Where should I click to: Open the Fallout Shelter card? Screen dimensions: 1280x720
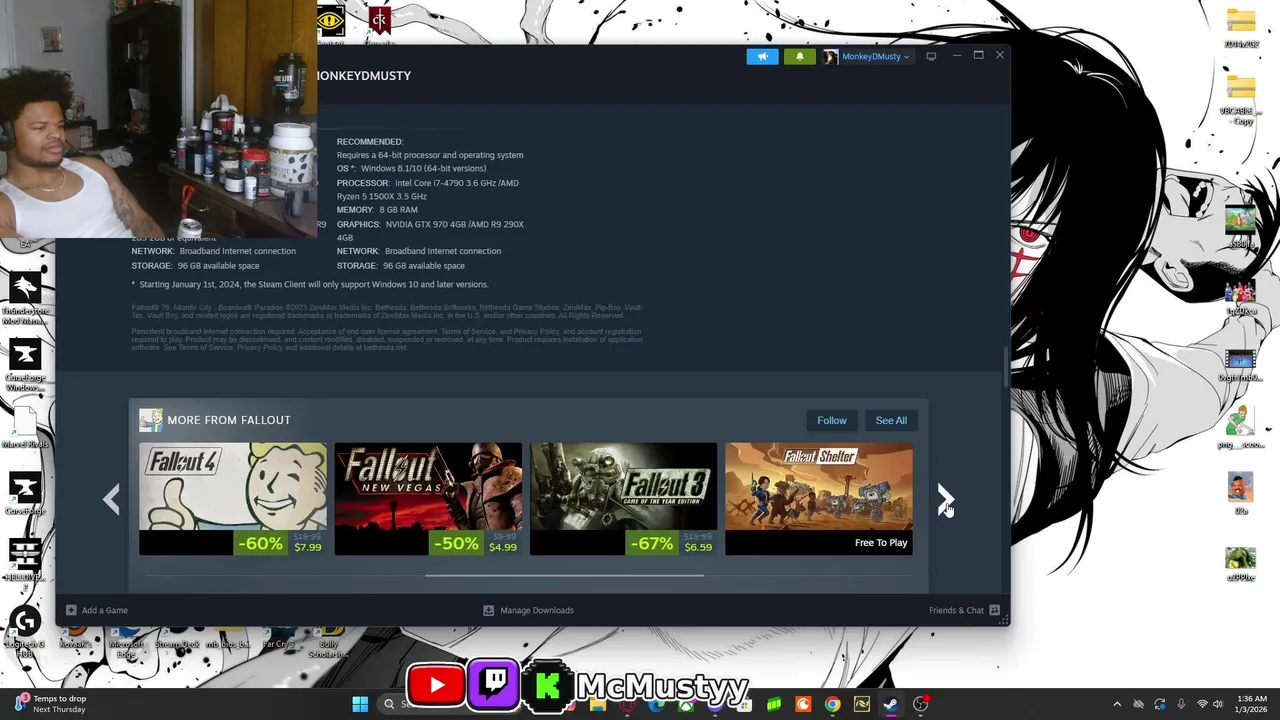pos(818,498)
